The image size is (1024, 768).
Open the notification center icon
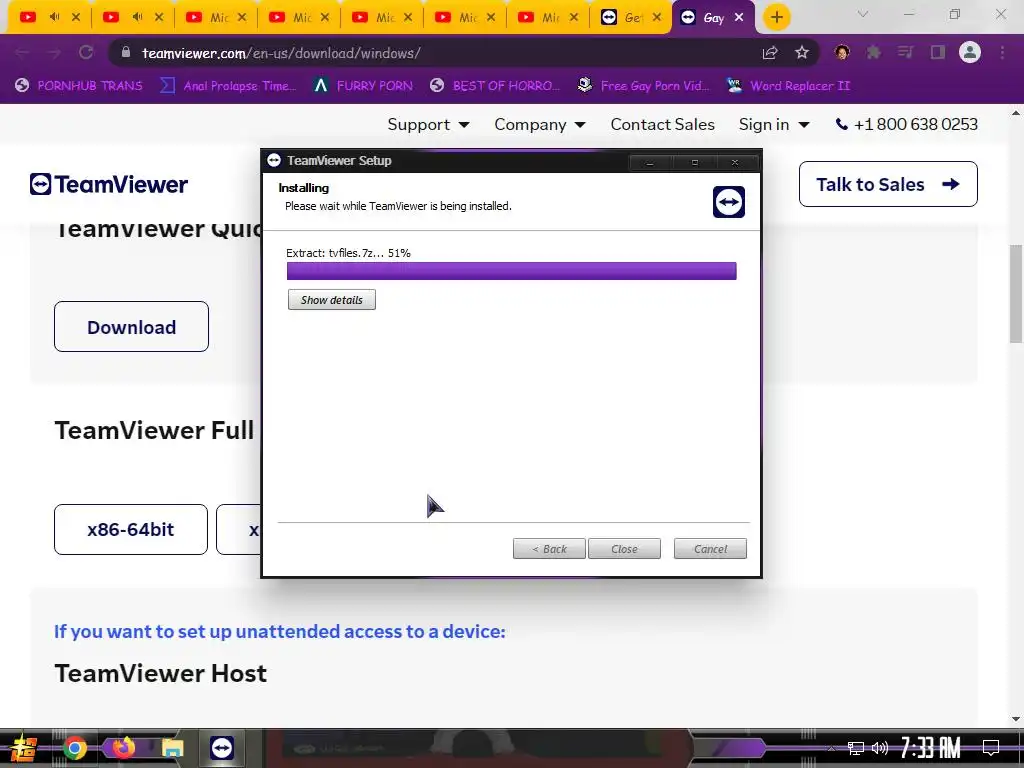coord(991,748)
